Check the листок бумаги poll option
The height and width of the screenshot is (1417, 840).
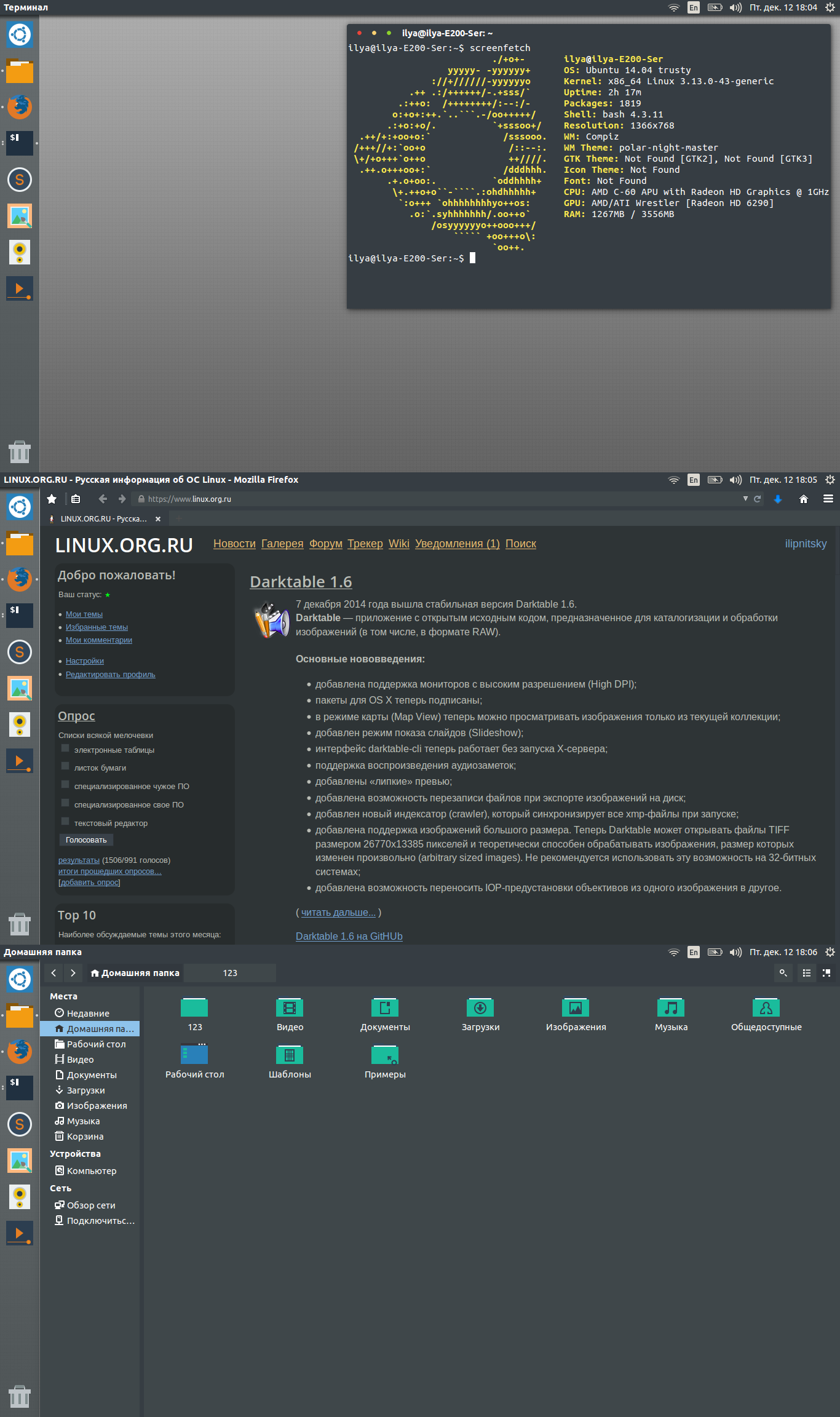65,766
